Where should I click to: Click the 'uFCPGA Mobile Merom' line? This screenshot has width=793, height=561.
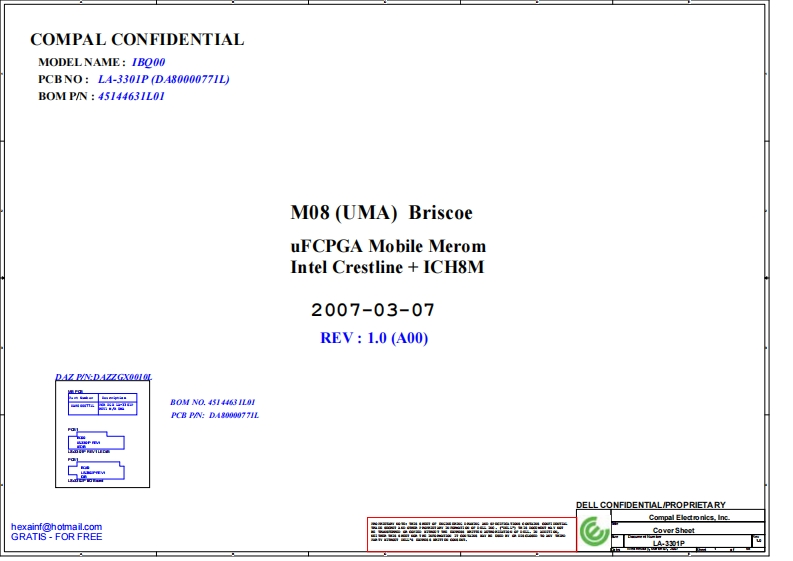pyautogui.click(x=388, y=246)
